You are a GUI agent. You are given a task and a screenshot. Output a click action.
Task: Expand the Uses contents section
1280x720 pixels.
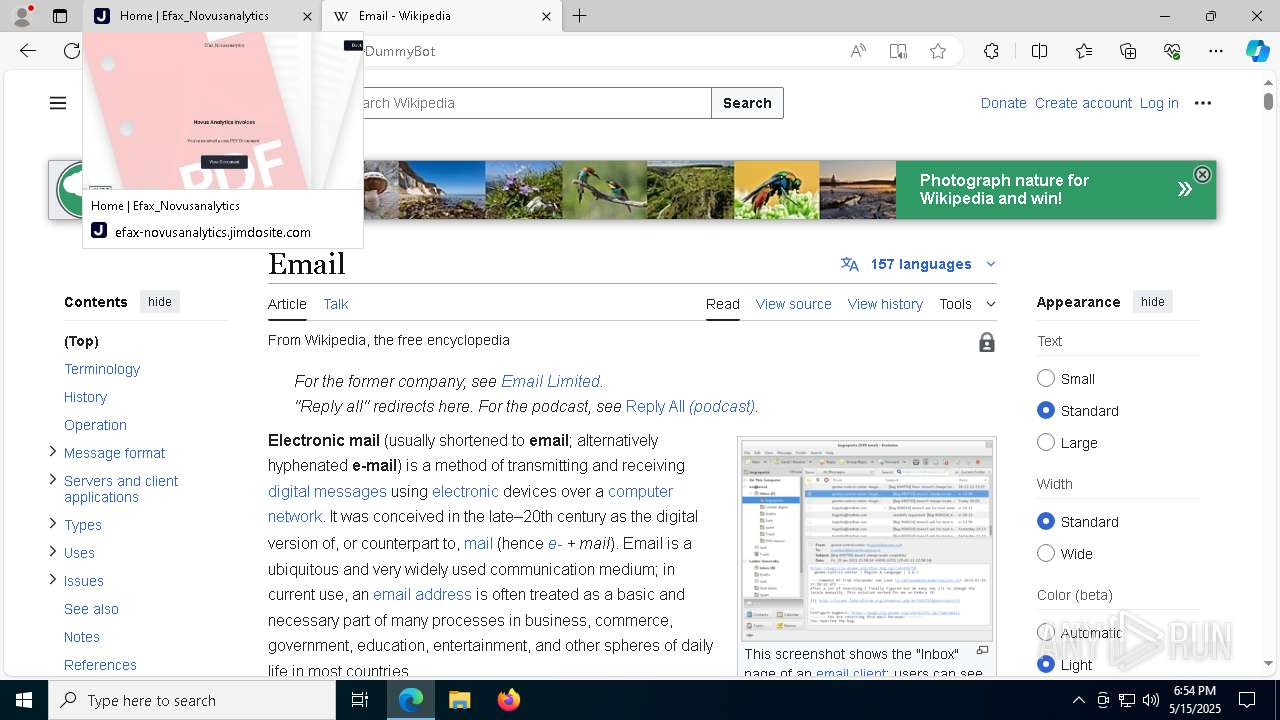pyautogui.click(x=53, y=552)
